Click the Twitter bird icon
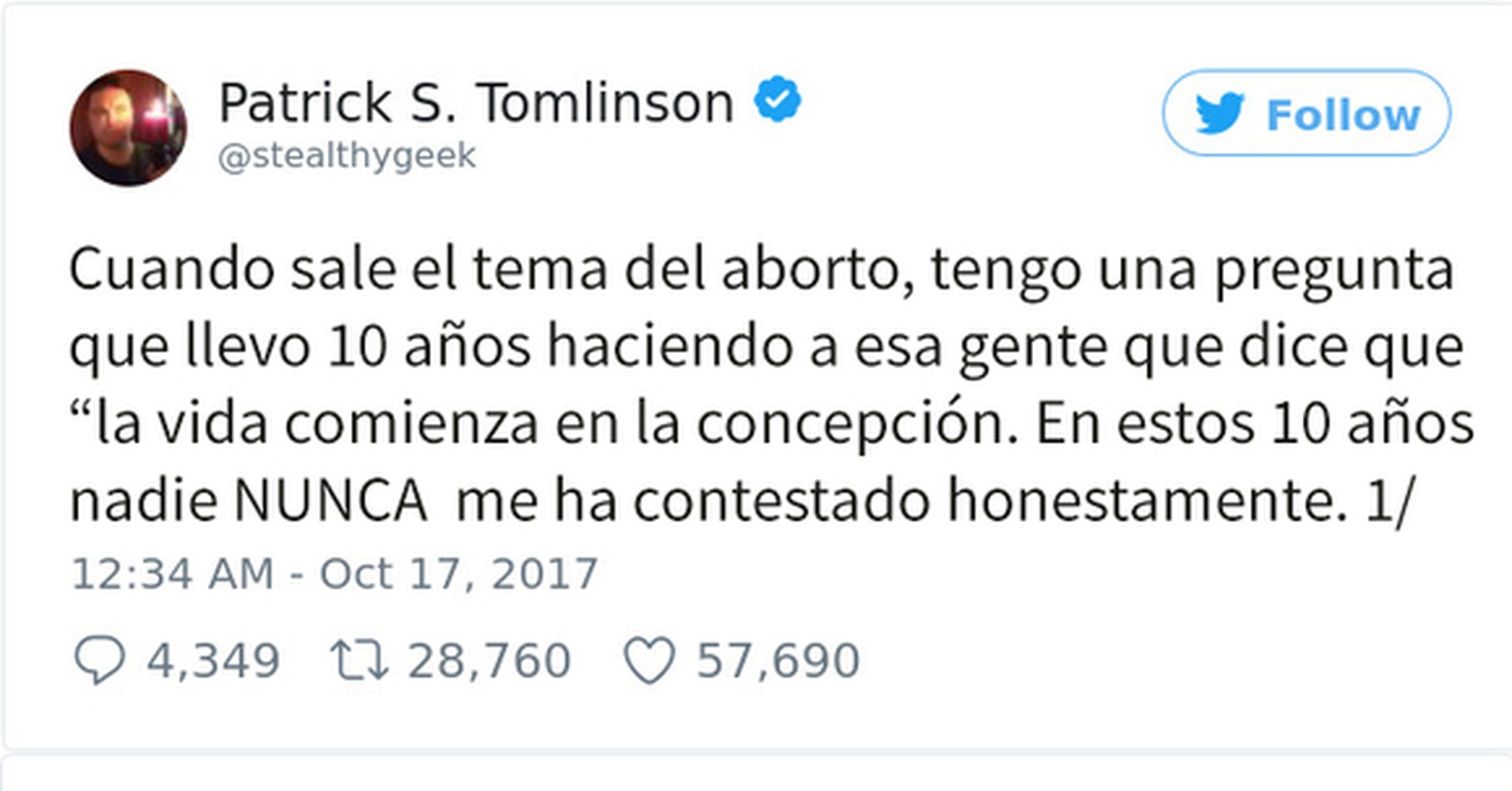Image resolution: width=1512 pixels, height=791 pixels. [1219, 114]
